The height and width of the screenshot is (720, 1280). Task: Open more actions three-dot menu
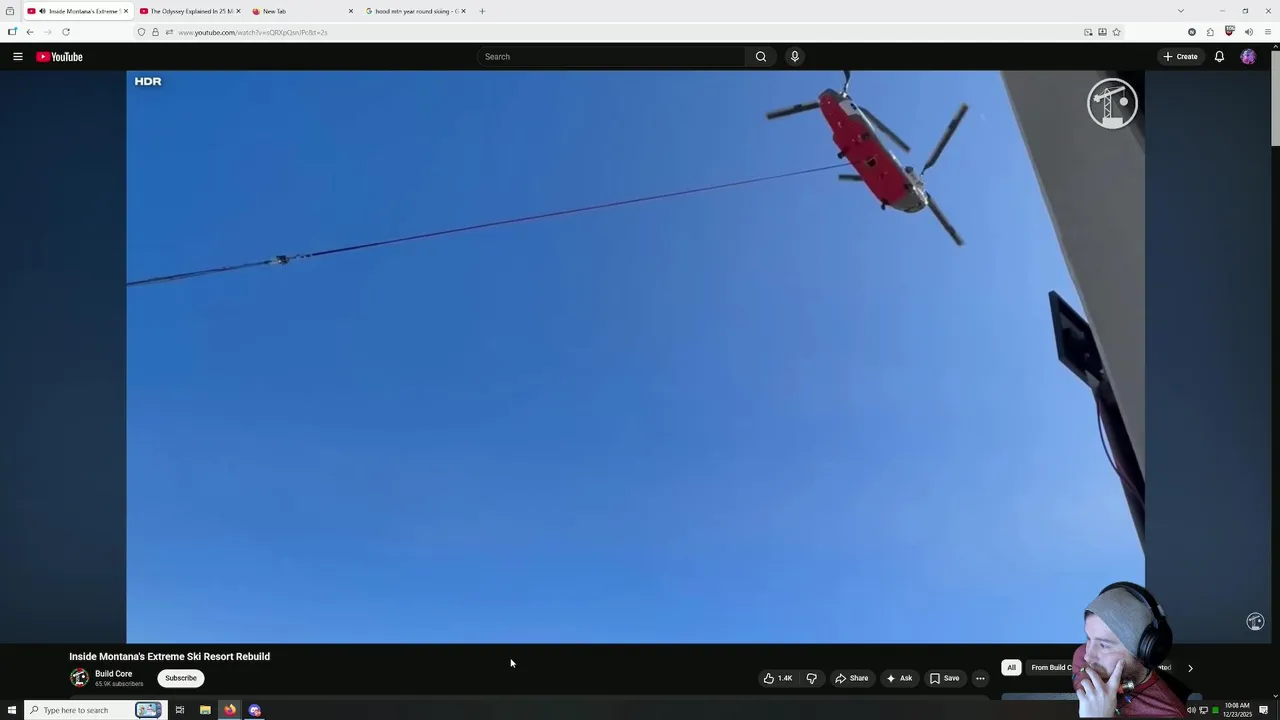pyautogui.click(x=980, y=678)
